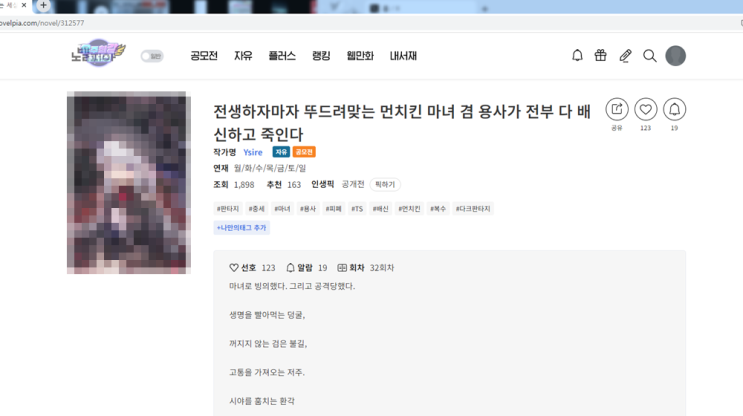This screenshot has width=743, height=416.
Task: Share this novel via 공유 icon
Action: click(x=617, y=109)
